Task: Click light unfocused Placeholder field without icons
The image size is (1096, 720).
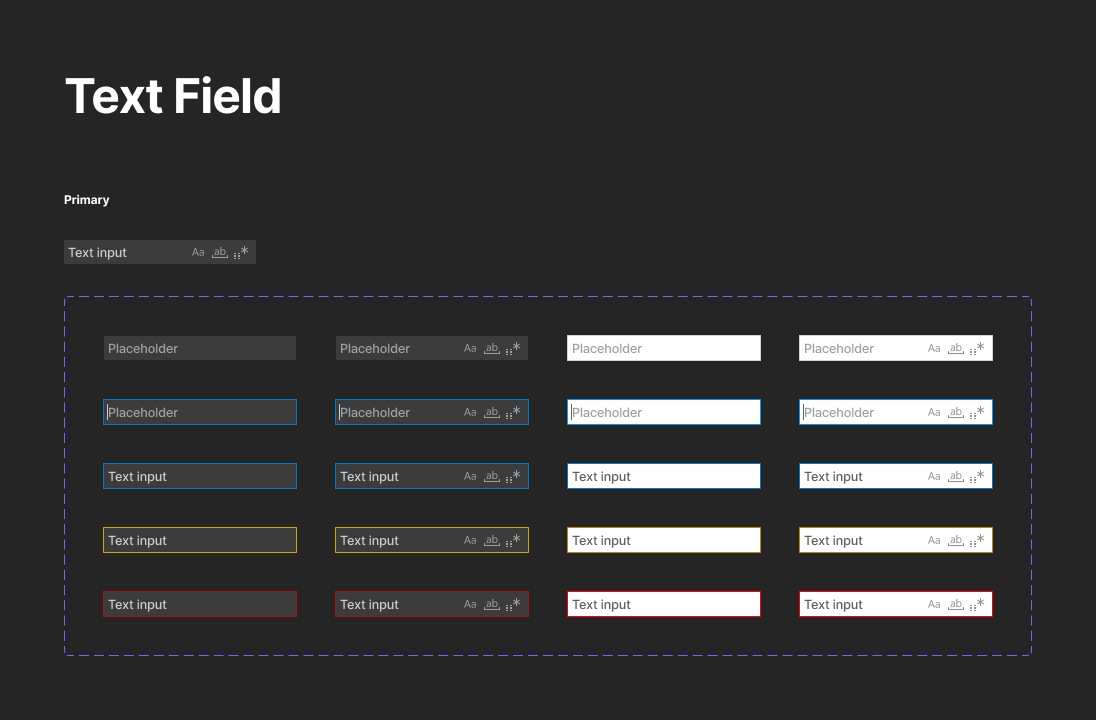Action: click(x=664, y=348)
